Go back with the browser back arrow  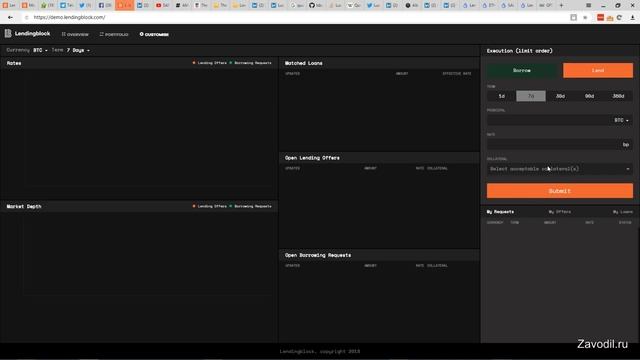(x=10, y=18)
